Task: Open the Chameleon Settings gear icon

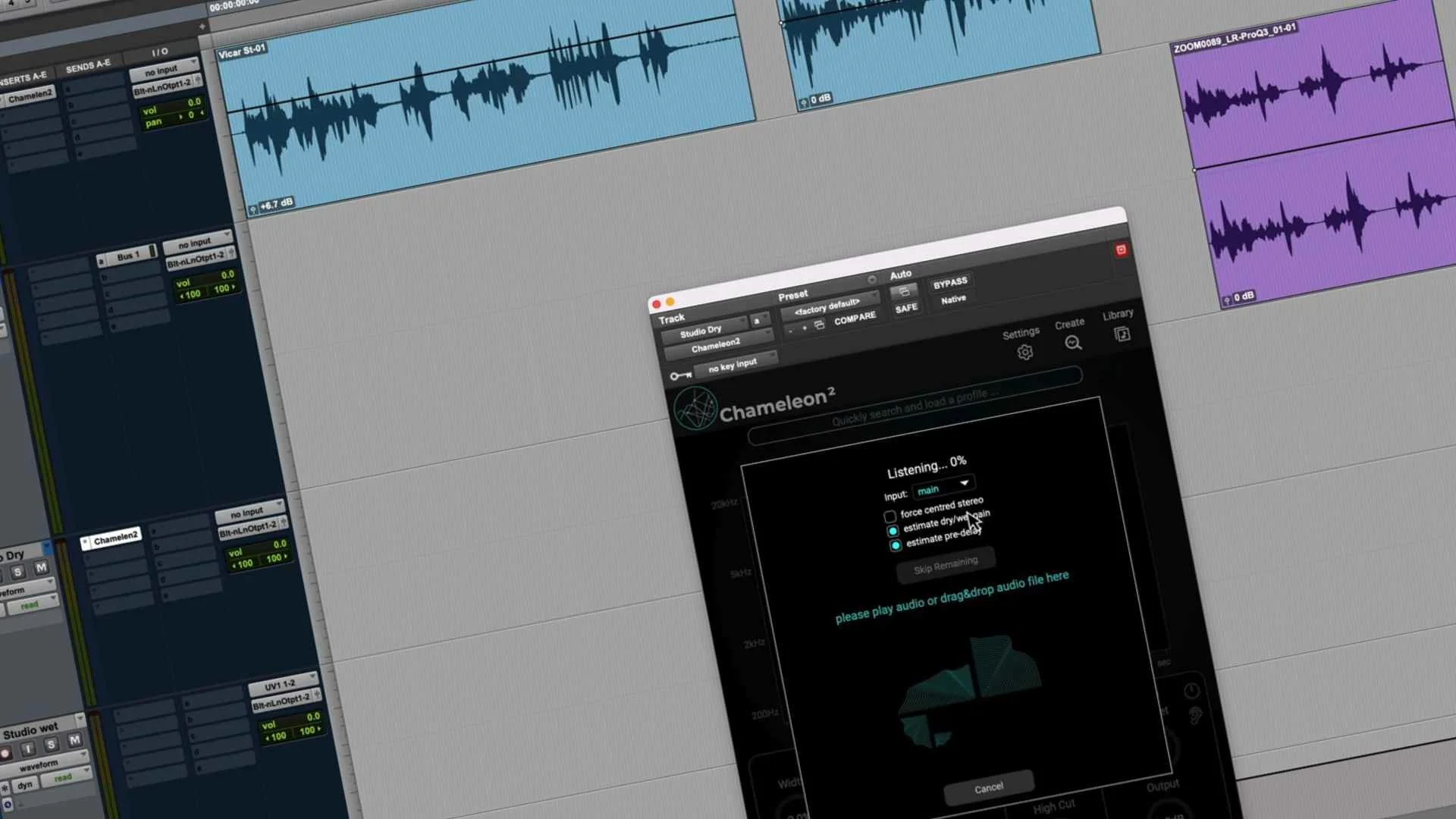Action: pos(1025,353)
